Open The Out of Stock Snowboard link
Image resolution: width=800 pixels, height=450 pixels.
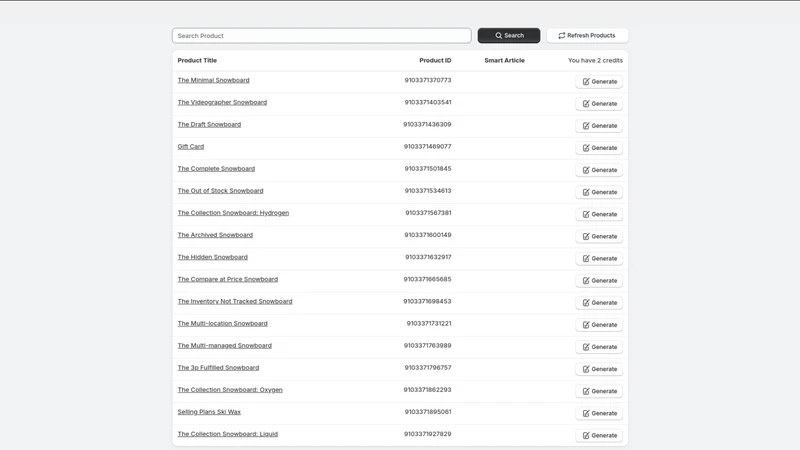[220, 191]
